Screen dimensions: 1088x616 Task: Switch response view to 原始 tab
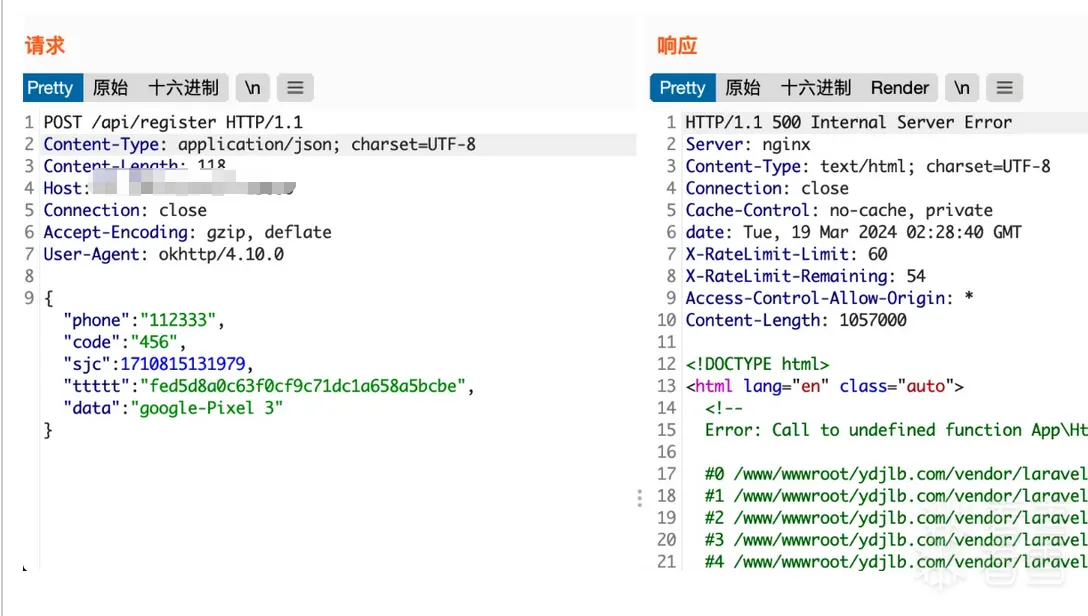[743, 88]
